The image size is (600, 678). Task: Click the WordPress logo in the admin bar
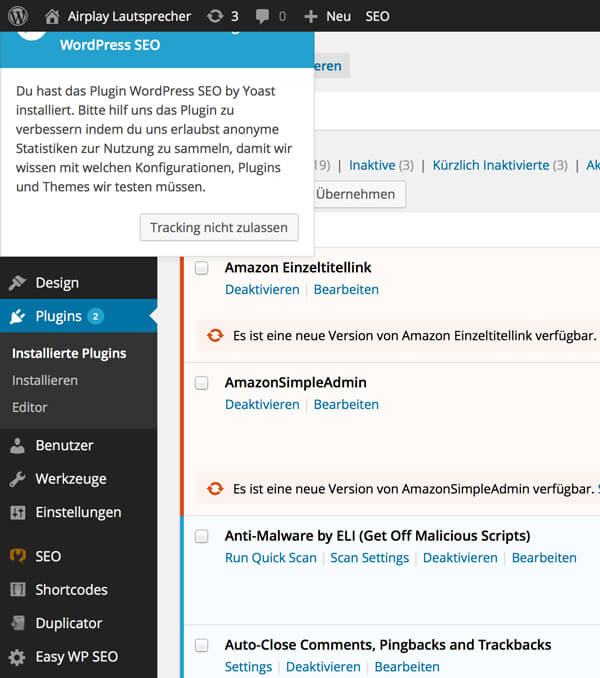pyautogui.click(x=18, y=16)
